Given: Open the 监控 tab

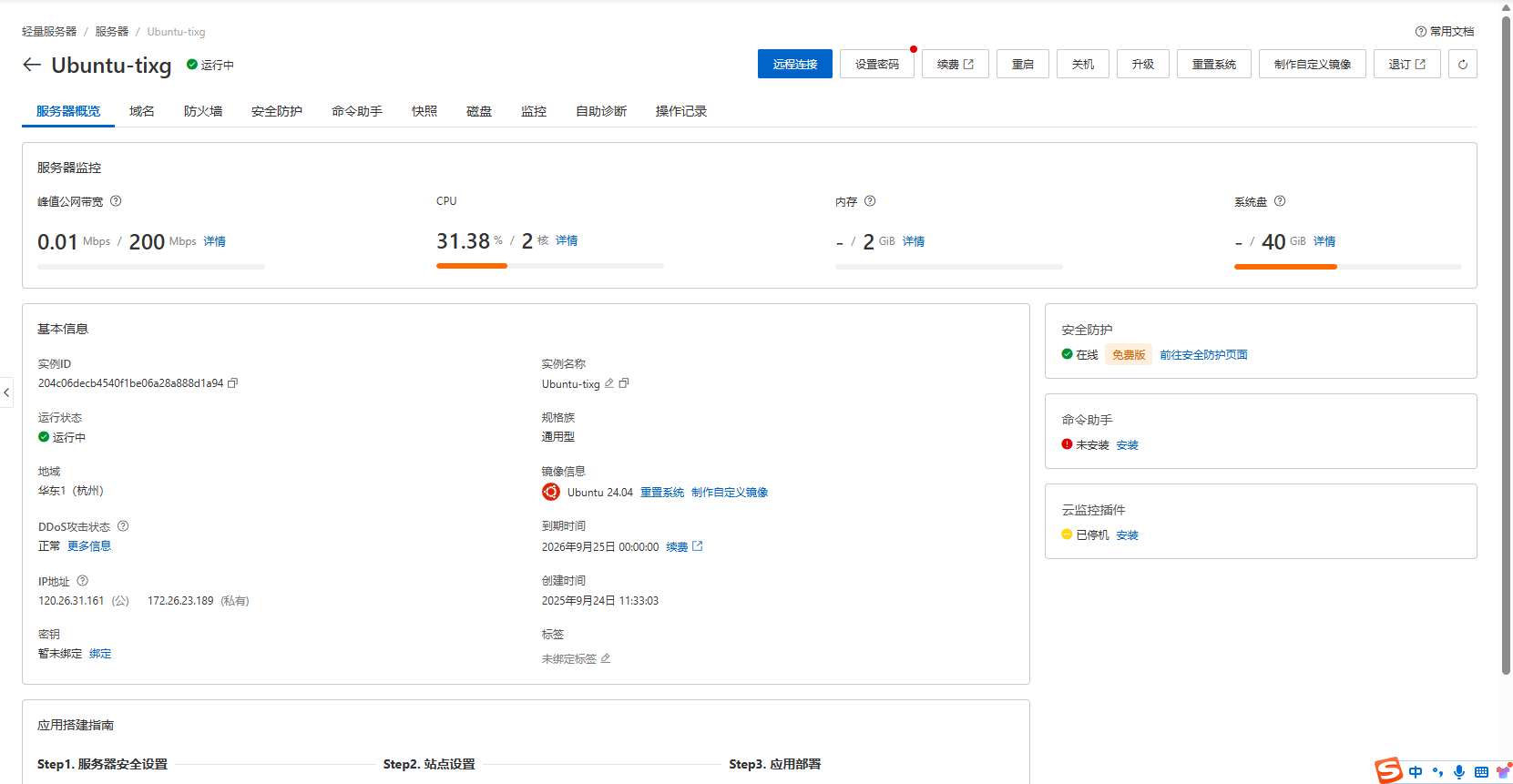Looking at the screenshot, I should tap(533, 111).
